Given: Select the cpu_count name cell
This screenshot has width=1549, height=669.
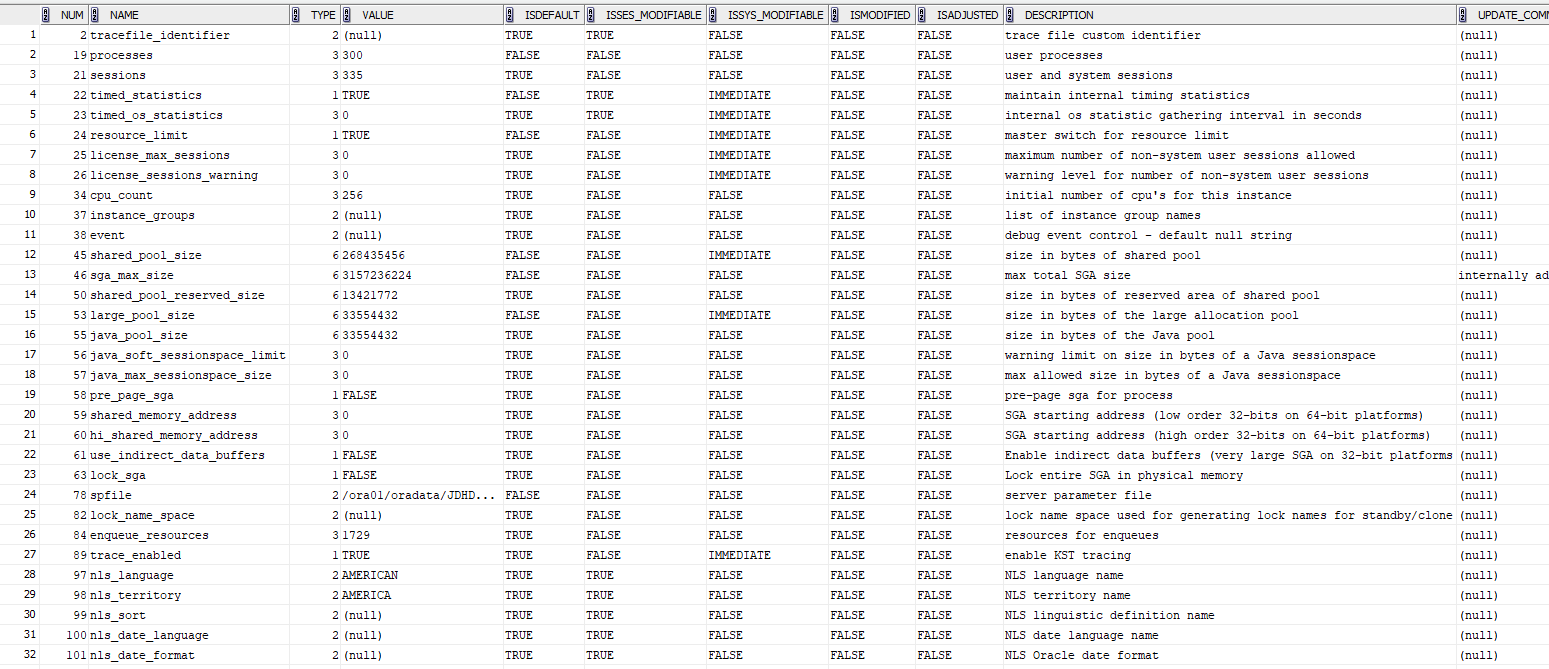Looking at the screenshot, I should coord(120,195).
